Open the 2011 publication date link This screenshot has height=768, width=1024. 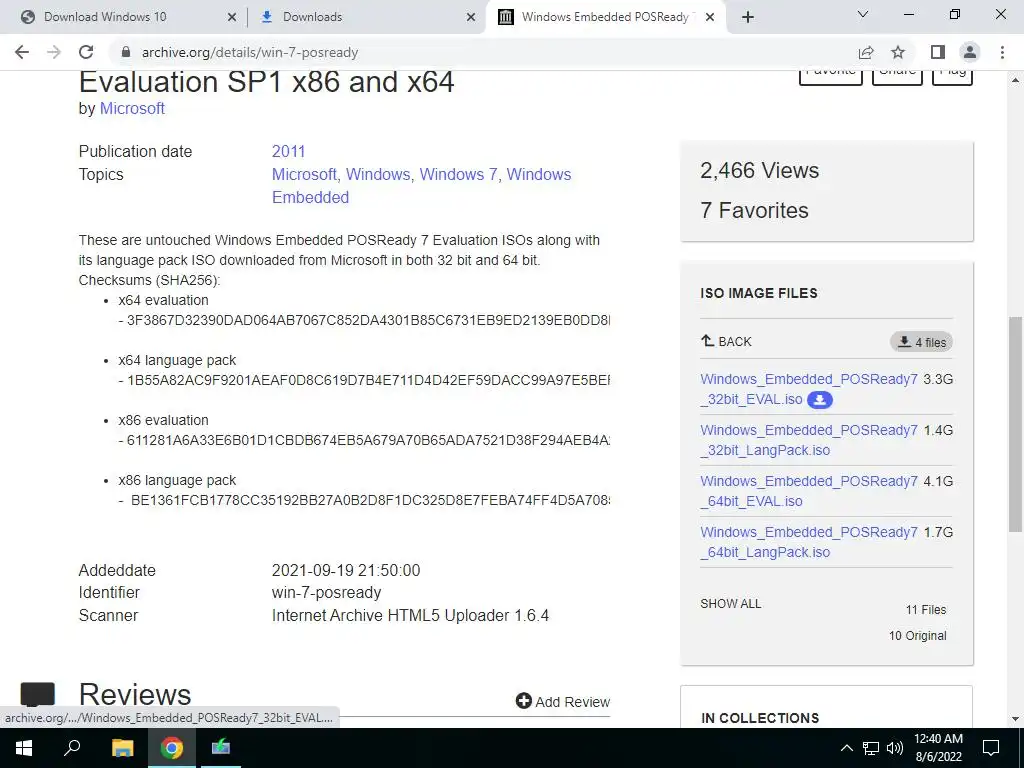click(x=289, y=152)
